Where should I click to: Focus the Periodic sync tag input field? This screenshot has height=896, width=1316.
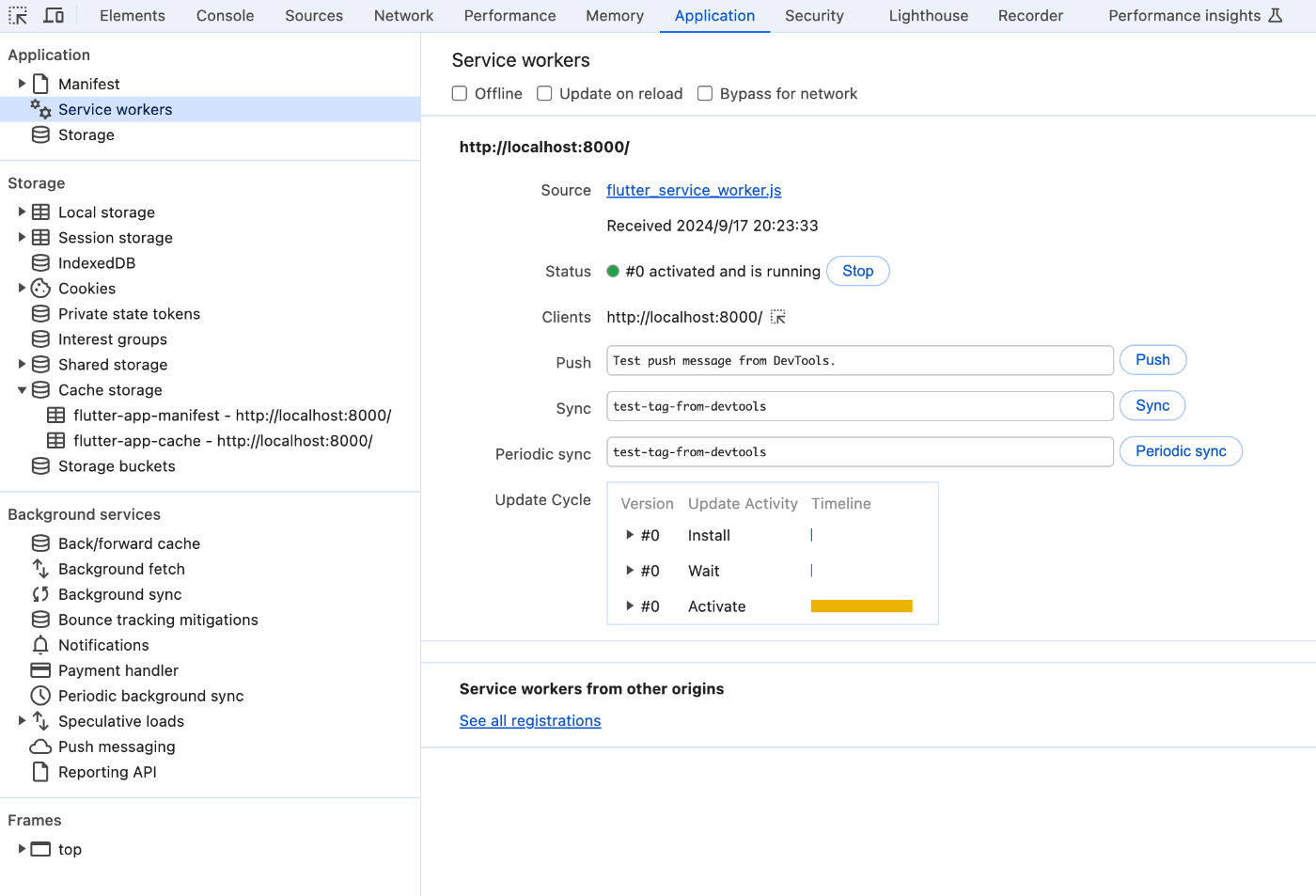860,452
